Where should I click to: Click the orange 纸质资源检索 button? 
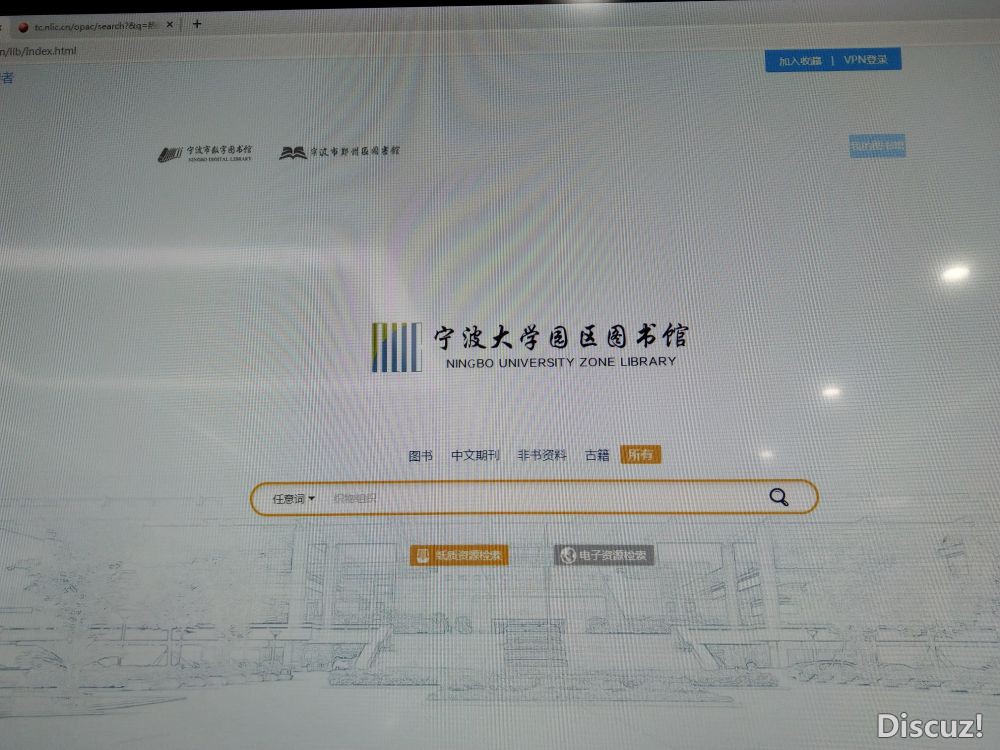tap(459, 555)
